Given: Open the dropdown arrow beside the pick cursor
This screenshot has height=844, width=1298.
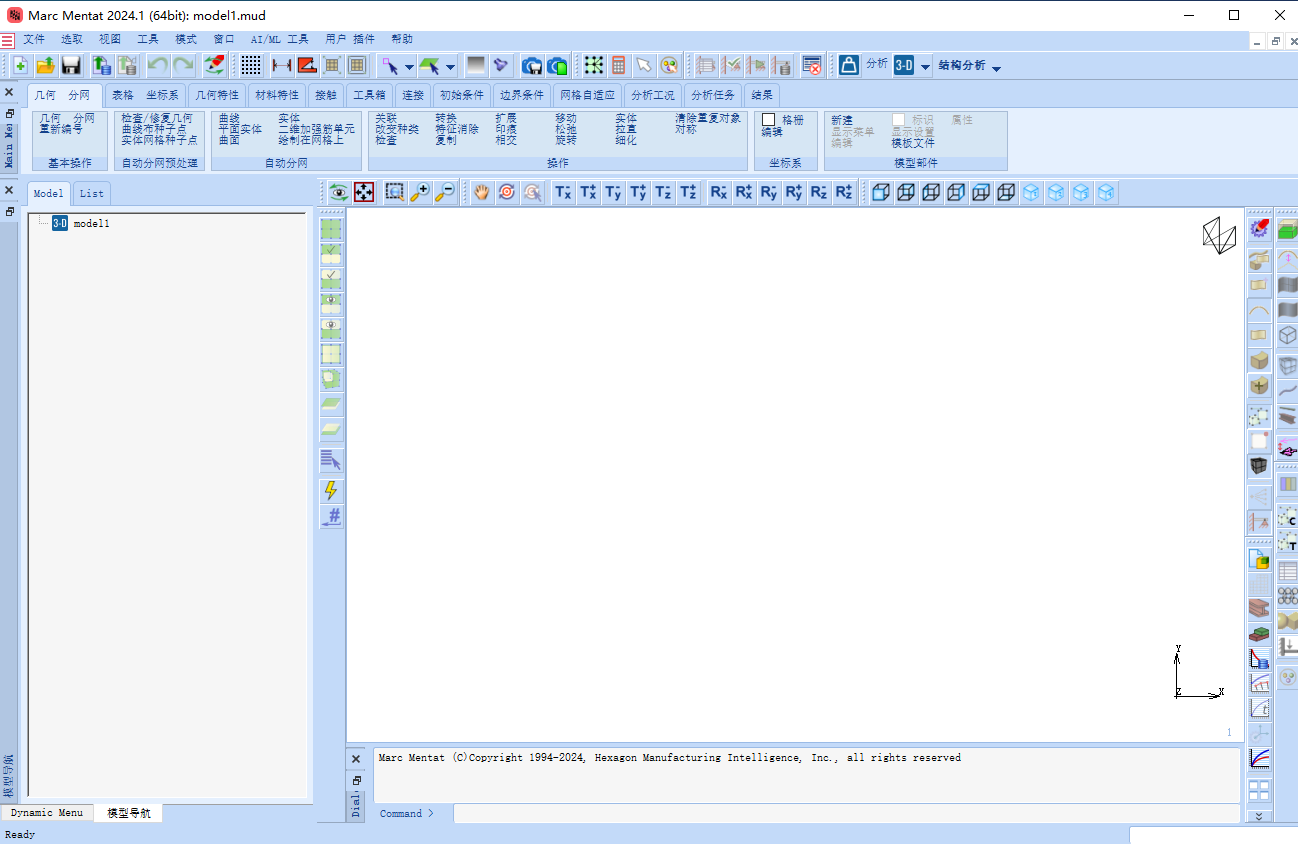Looking at the screenshot, I should point(410,67).
